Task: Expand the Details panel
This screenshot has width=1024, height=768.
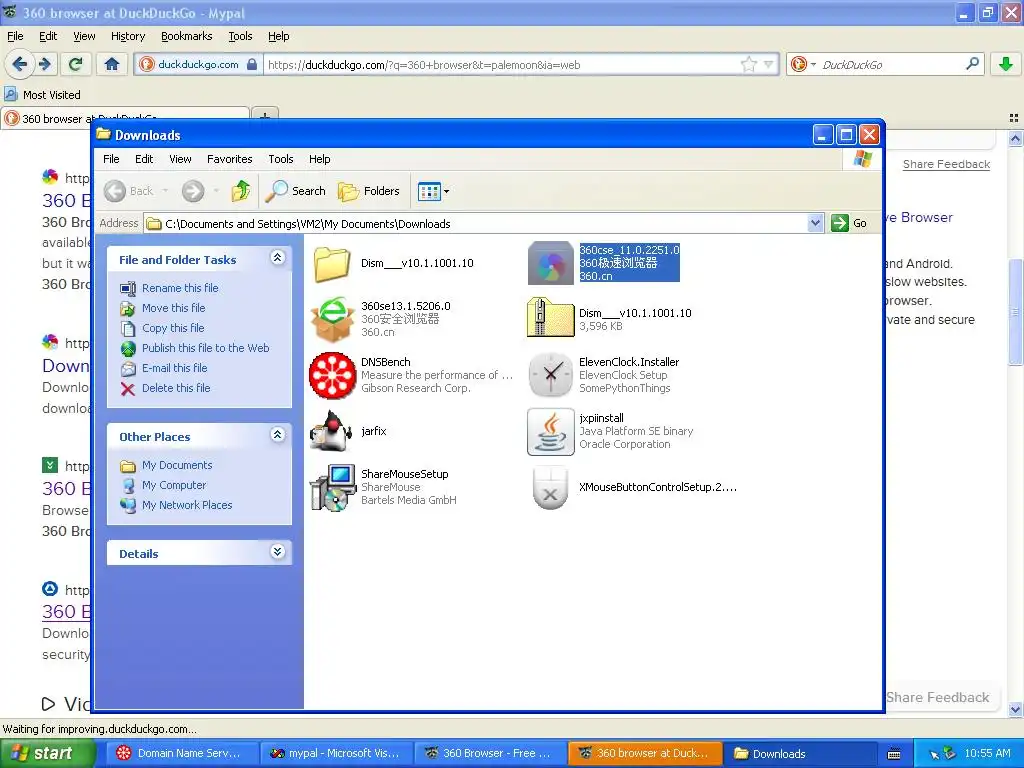Action: pos(278,551)
